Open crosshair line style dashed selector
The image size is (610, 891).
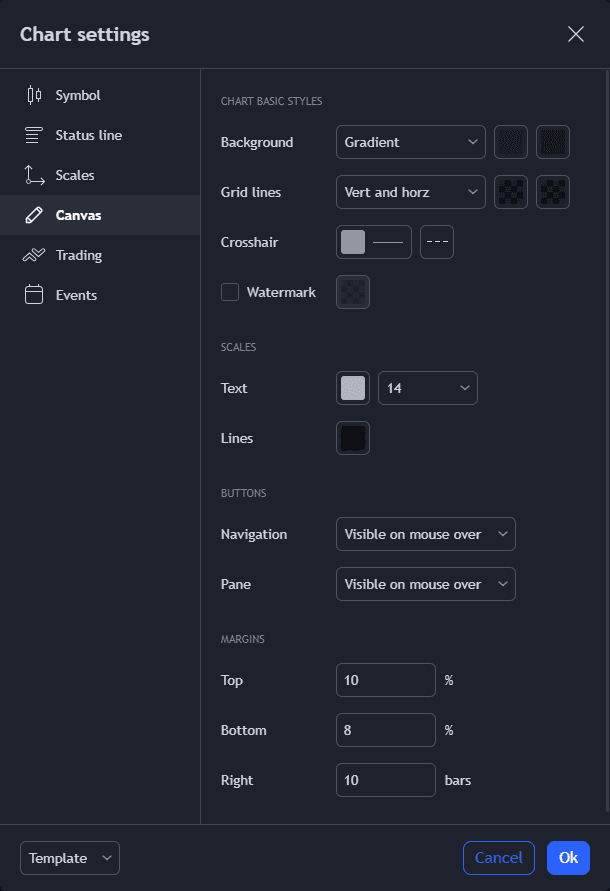[x=437, y=242]
